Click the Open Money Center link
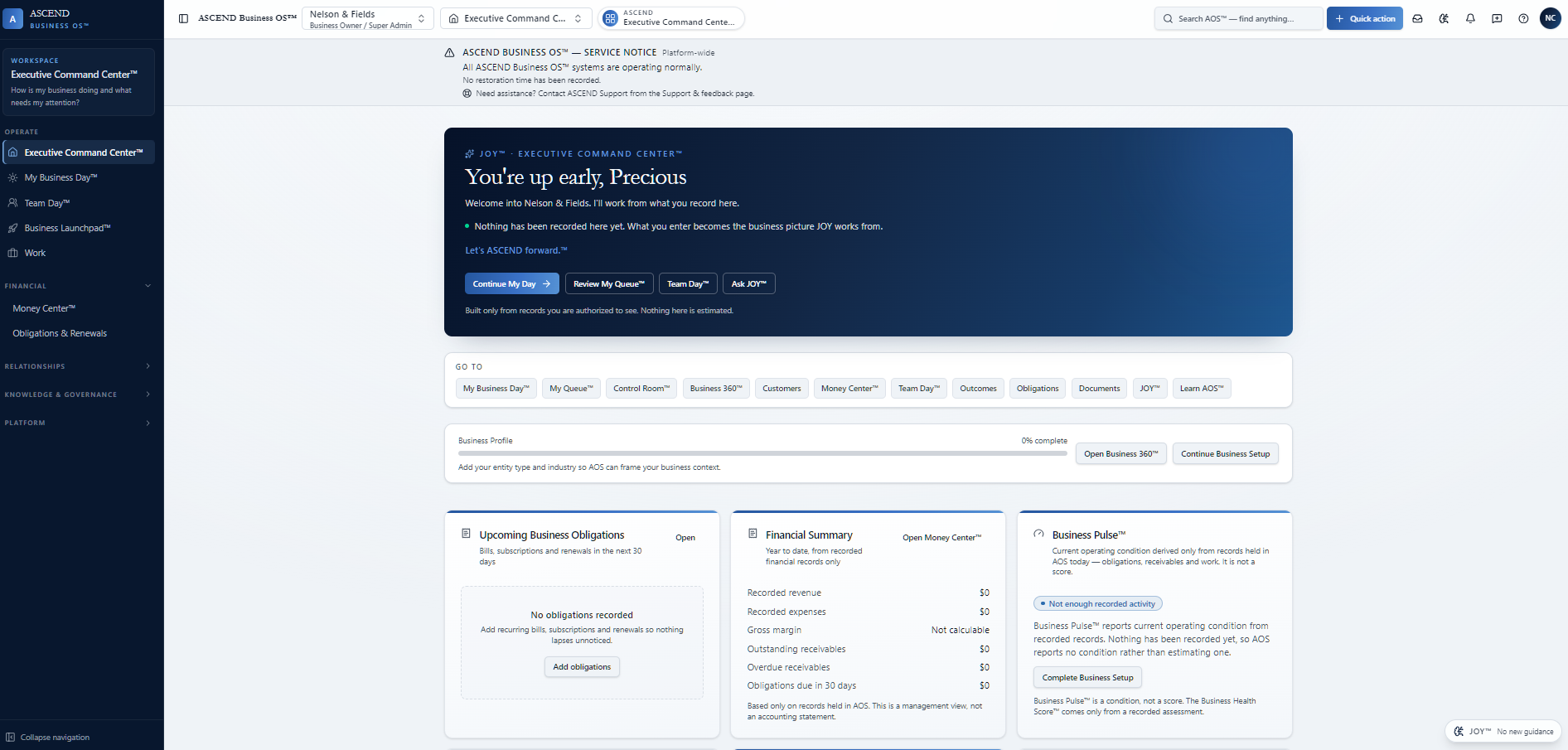1568x750 pixels. click(941, 538)
